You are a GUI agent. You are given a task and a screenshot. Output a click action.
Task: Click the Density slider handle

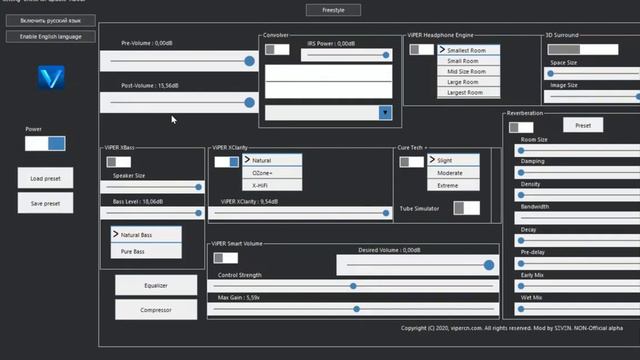coord(521,195)
